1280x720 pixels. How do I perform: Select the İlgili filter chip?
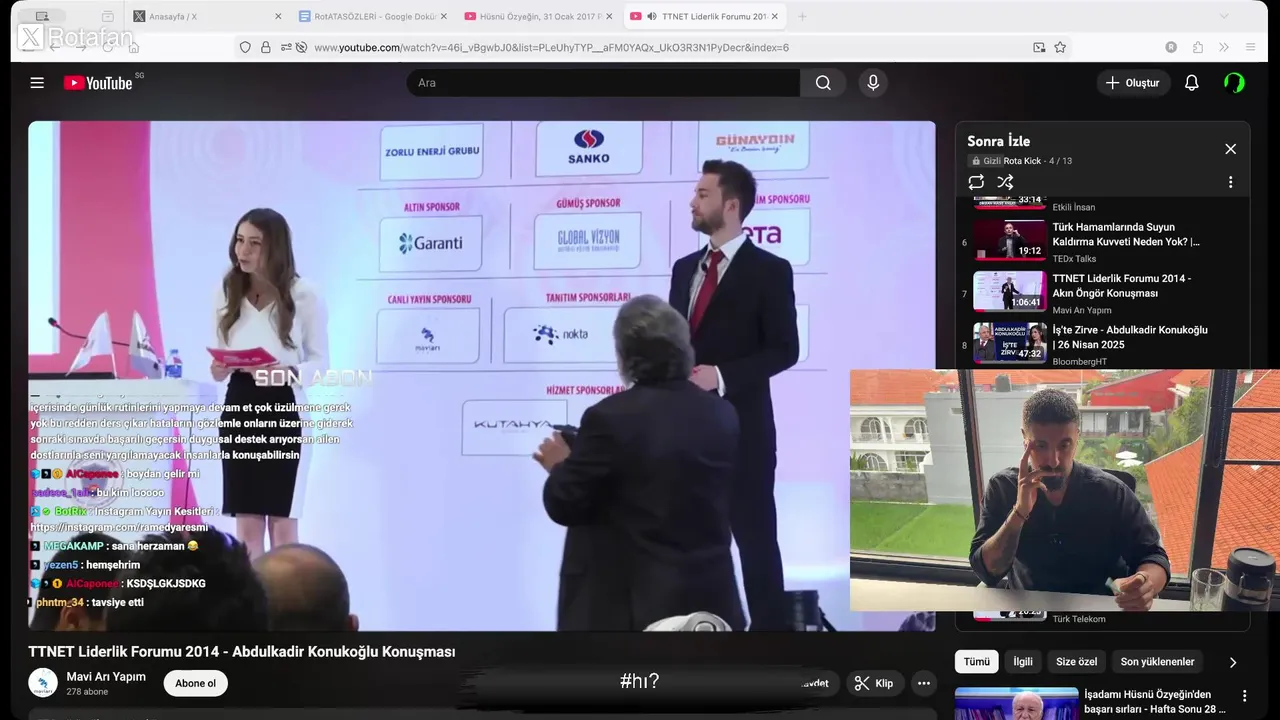tap(1023, 662)
